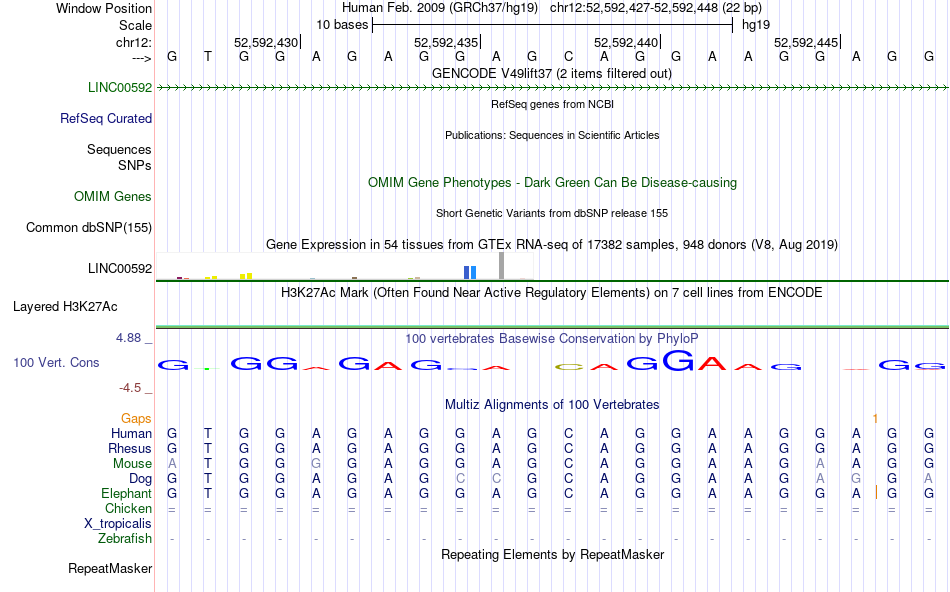The image size is (950, 592).
Task: Click the LINC00592 green arrowed gene line
Action: pos(552,88)
